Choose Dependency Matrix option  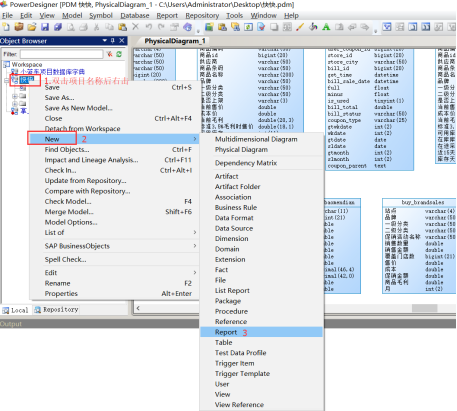(x=261, y=163)
